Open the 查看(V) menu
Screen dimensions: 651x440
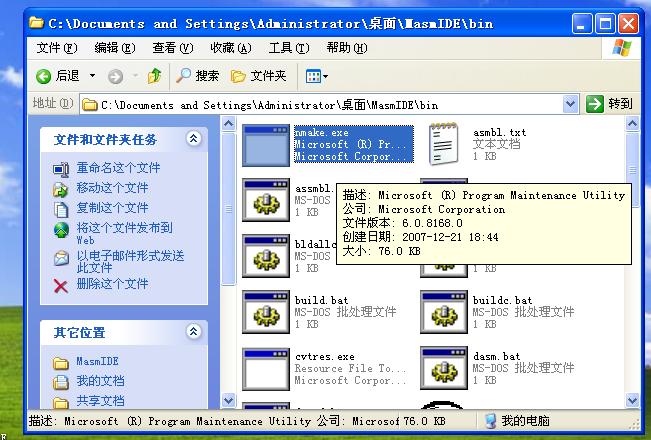(x=173, y=48)
